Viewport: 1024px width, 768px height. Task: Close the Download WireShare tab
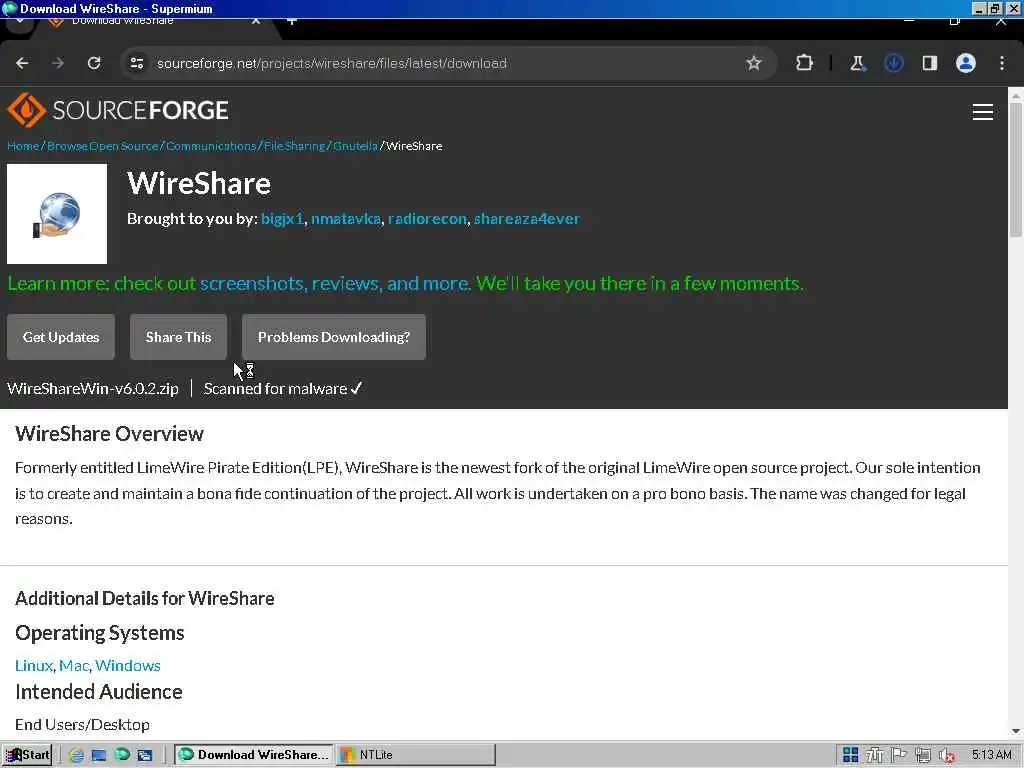click(x=256, y=21)
